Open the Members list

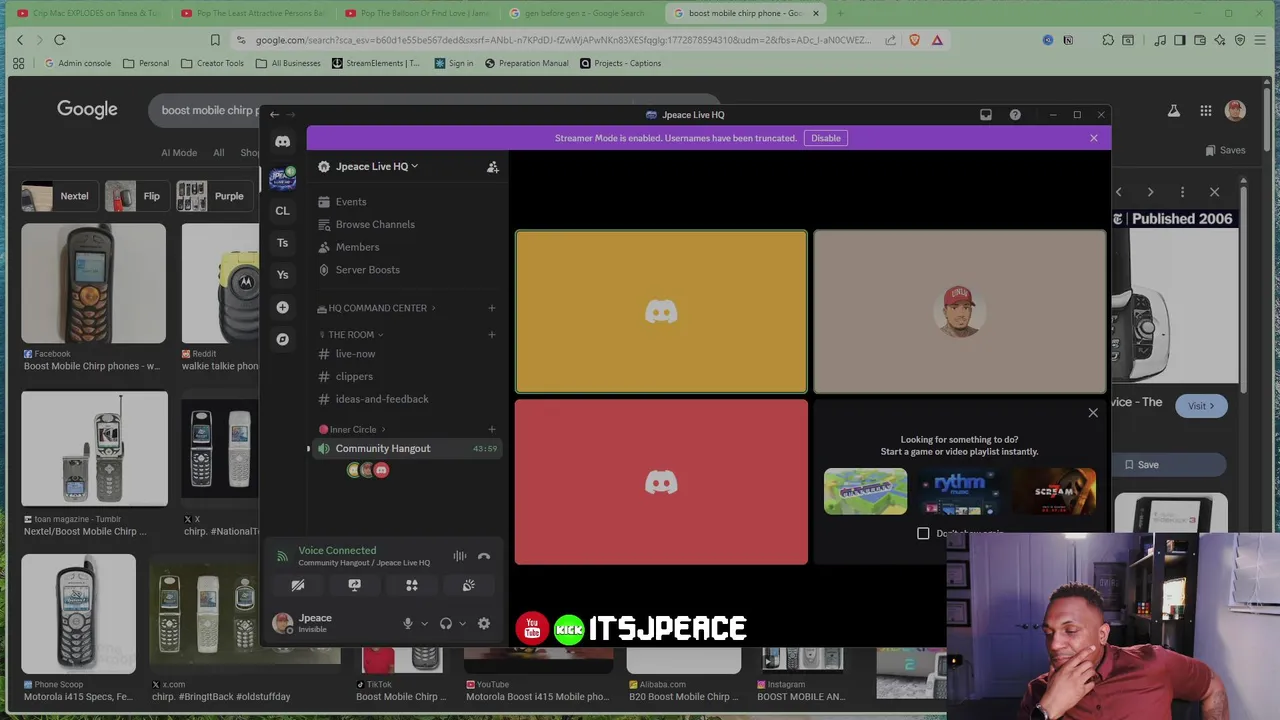coord(405,247)
